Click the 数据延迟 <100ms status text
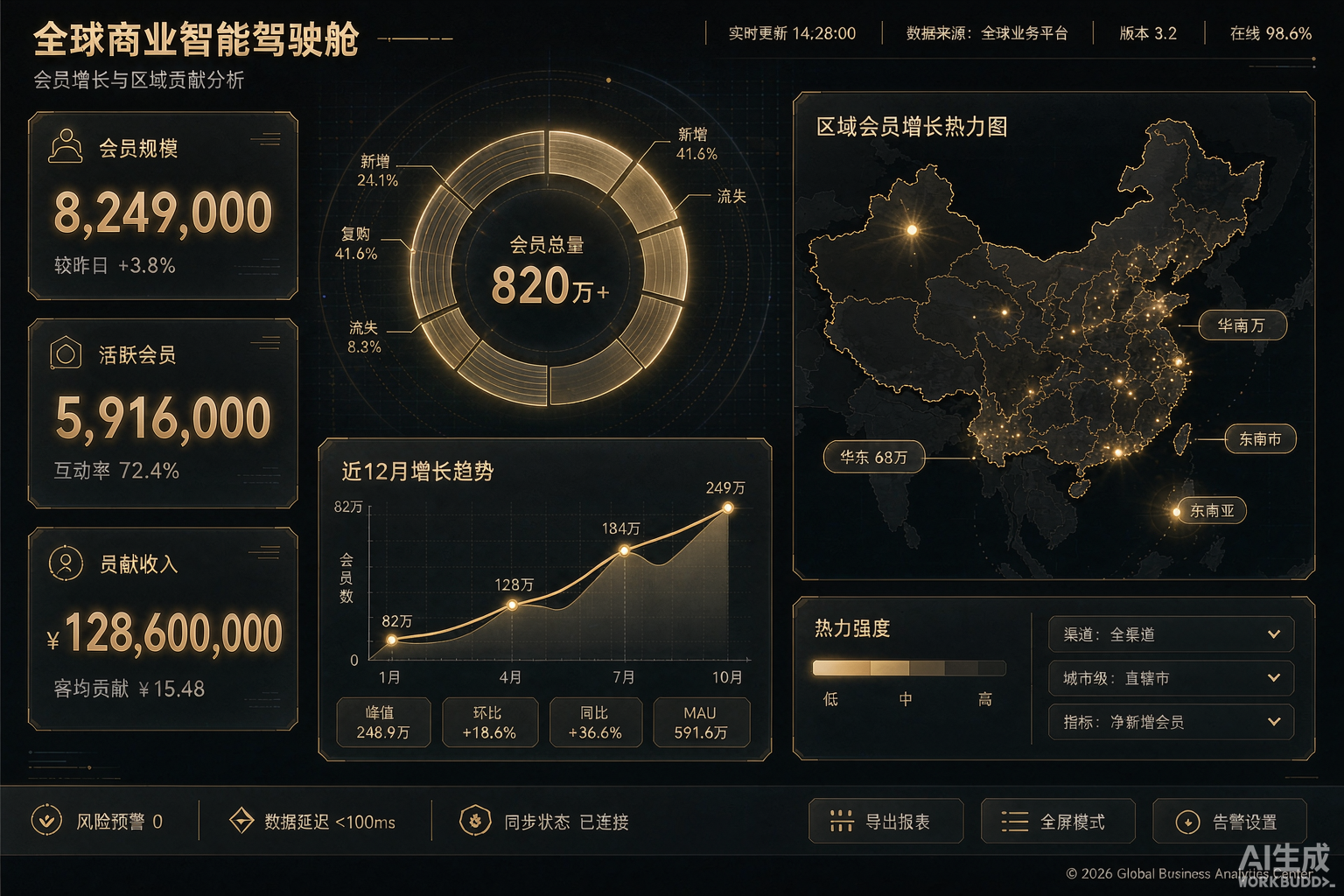 [x=330, y=822]
